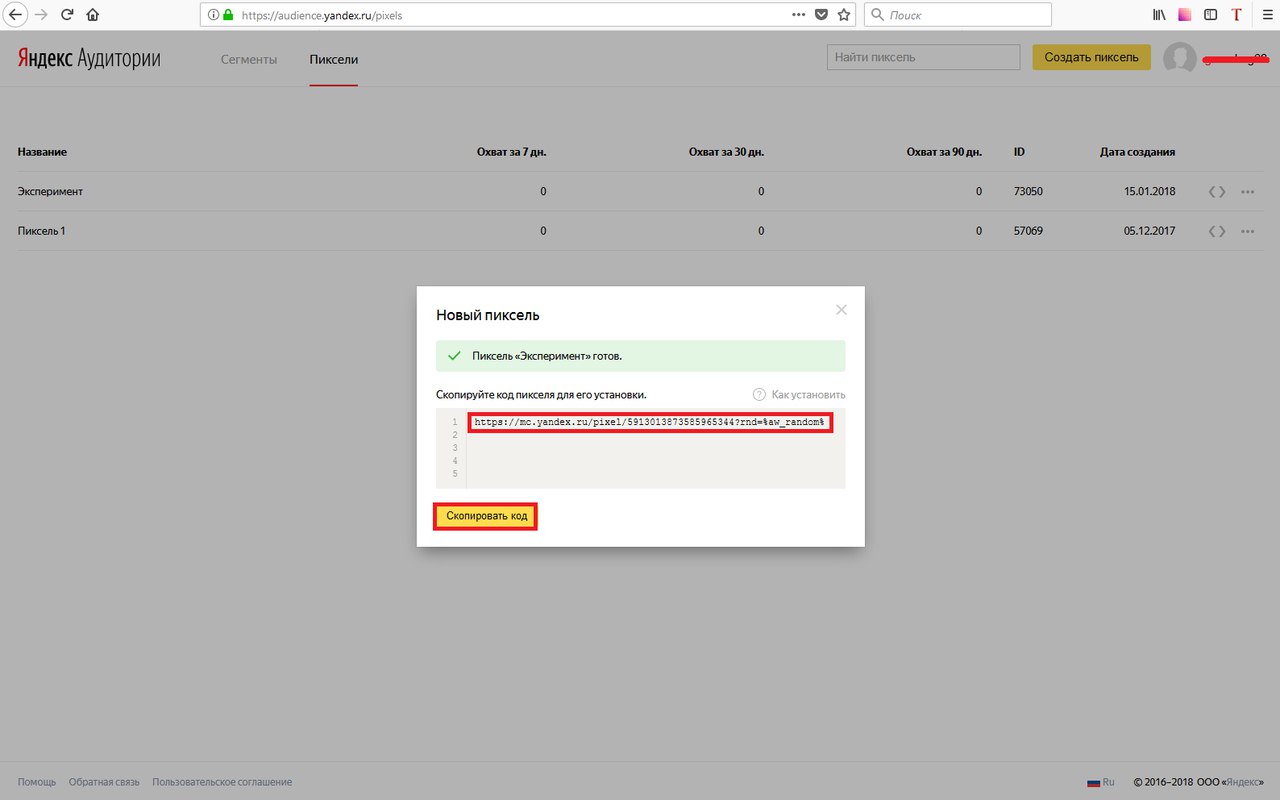
Task: Click the Название column header
Action: (42, 152)
